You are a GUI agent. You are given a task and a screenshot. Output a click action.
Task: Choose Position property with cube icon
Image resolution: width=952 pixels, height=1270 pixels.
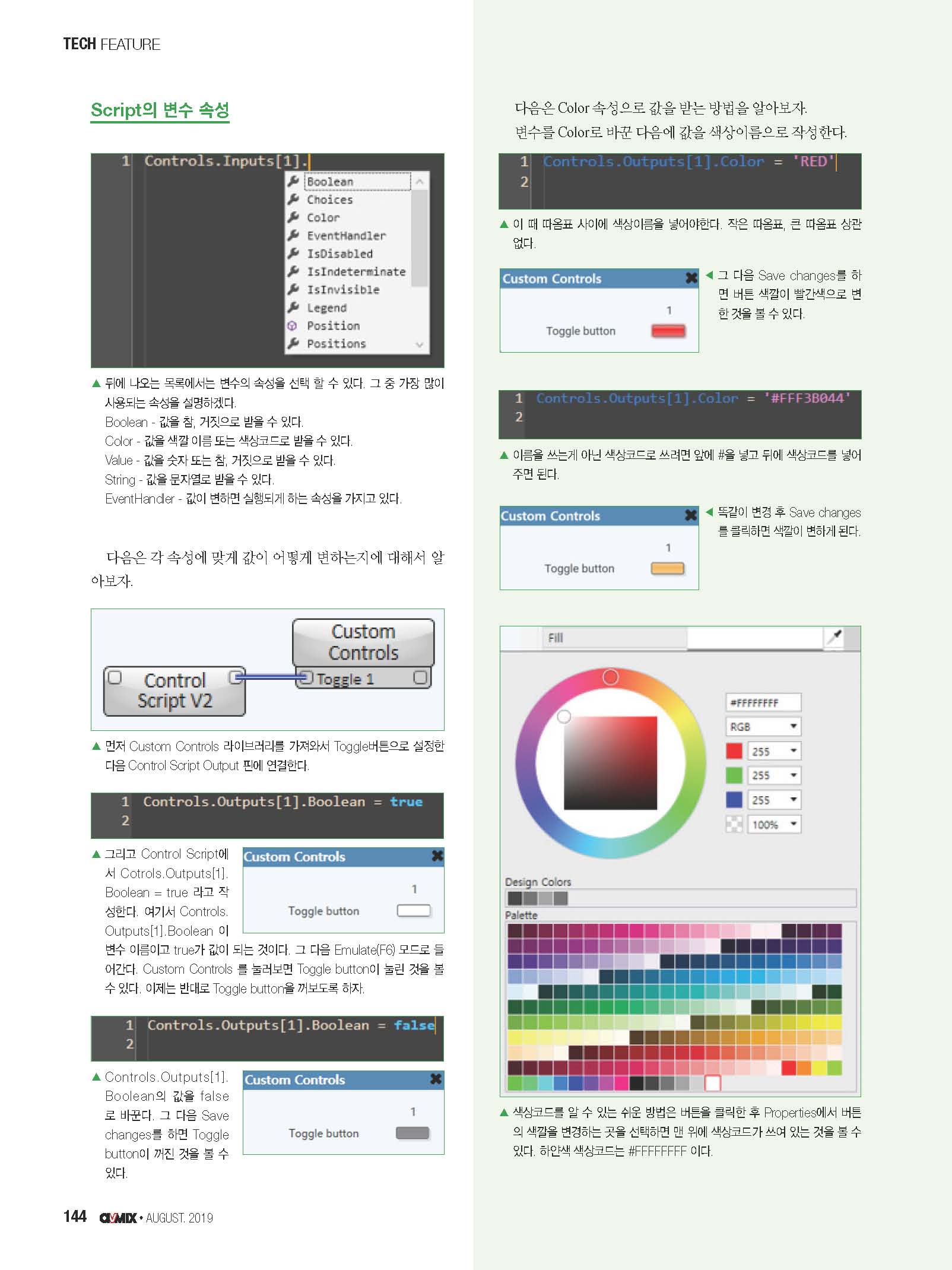click(333, 325)
